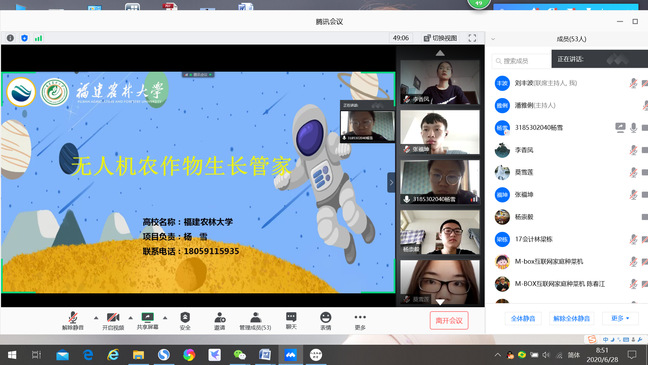Enter fullscreen with the expand icon

point(472,38)
